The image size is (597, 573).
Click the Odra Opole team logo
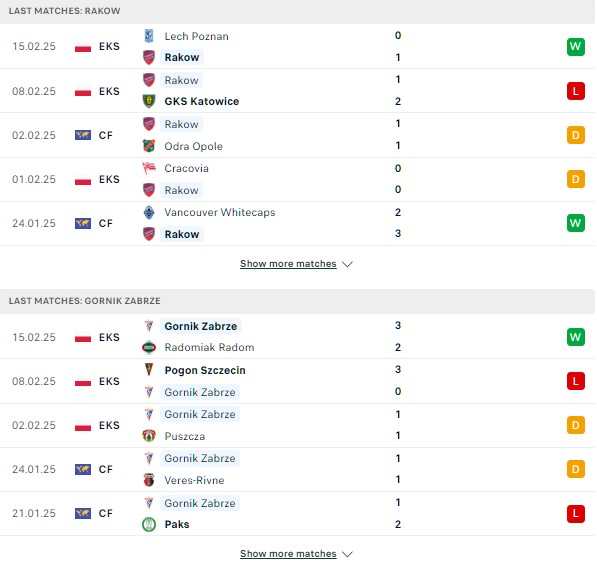click(x=149, y=146)
